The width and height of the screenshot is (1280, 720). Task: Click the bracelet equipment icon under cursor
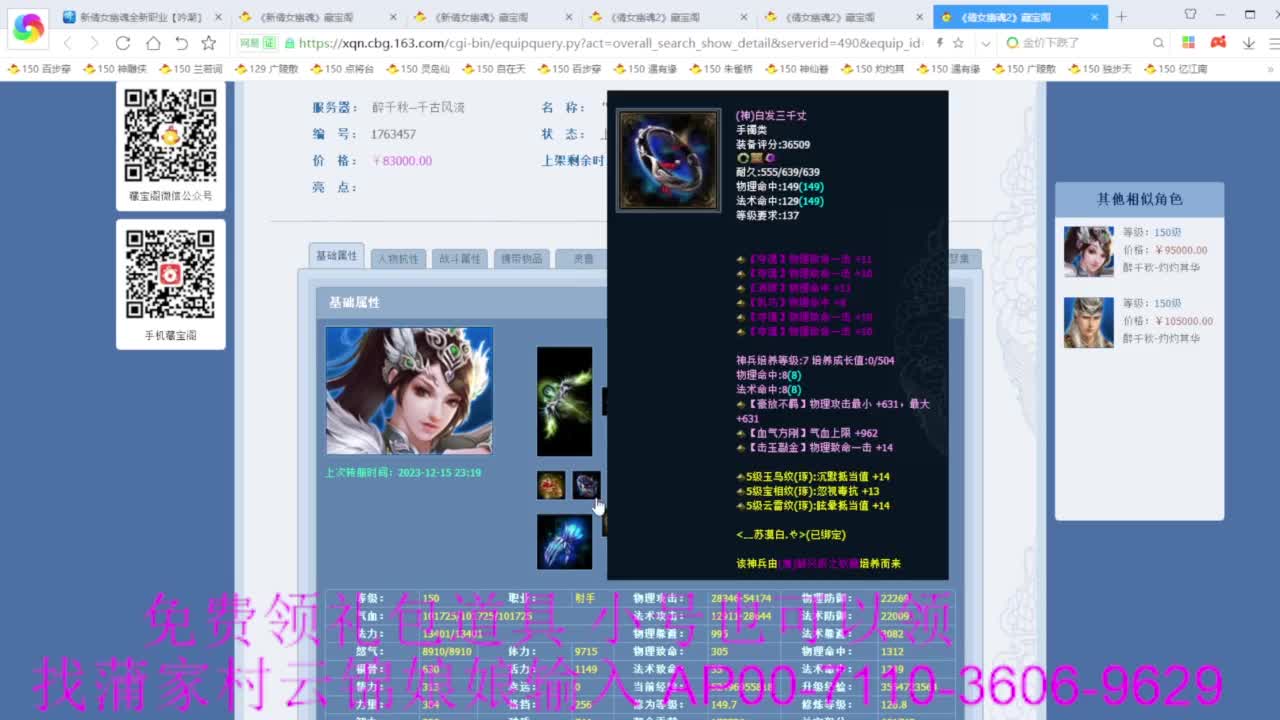586,485
